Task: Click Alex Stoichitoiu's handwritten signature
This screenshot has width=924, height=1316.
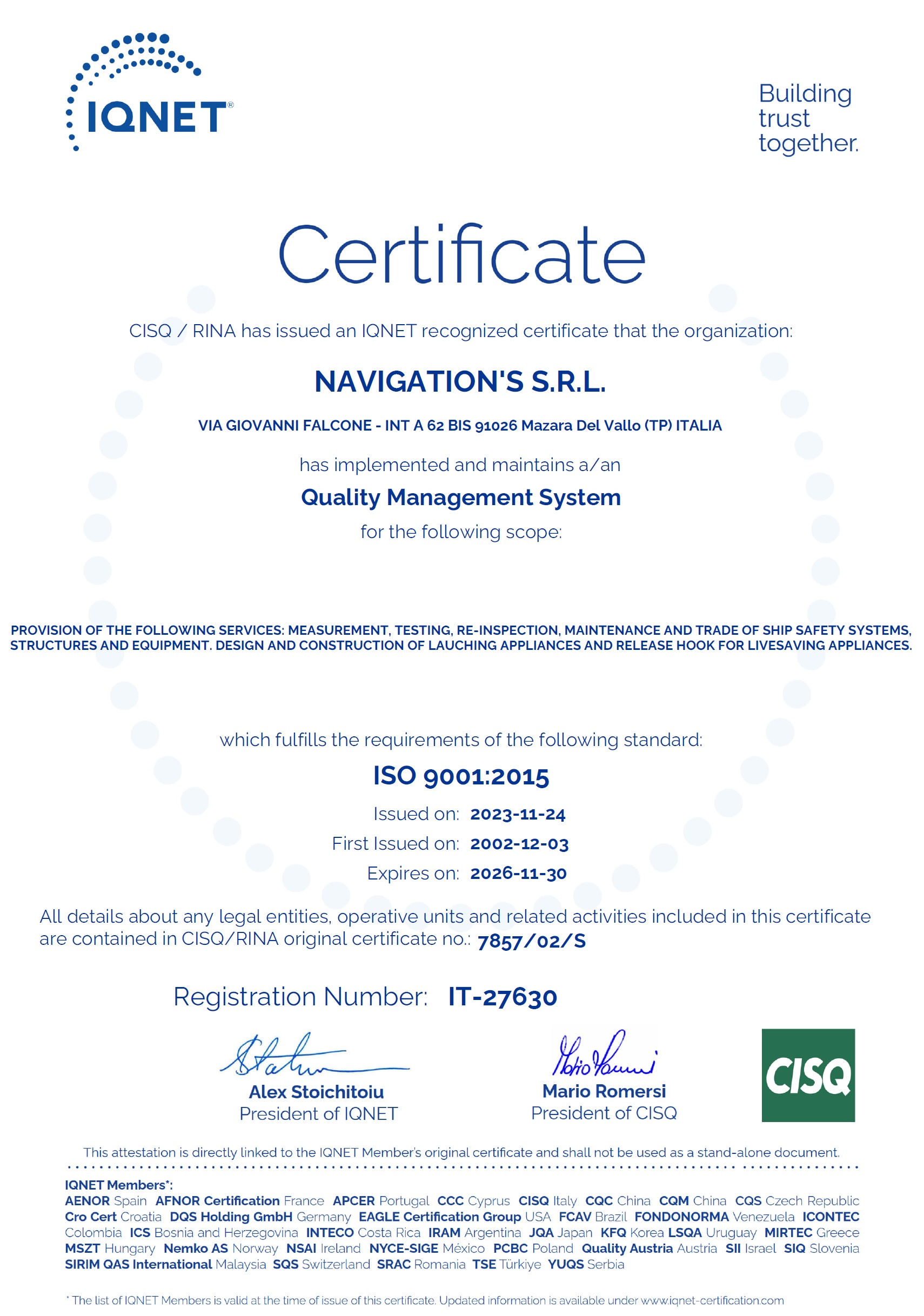Action: pos(314,1053)
